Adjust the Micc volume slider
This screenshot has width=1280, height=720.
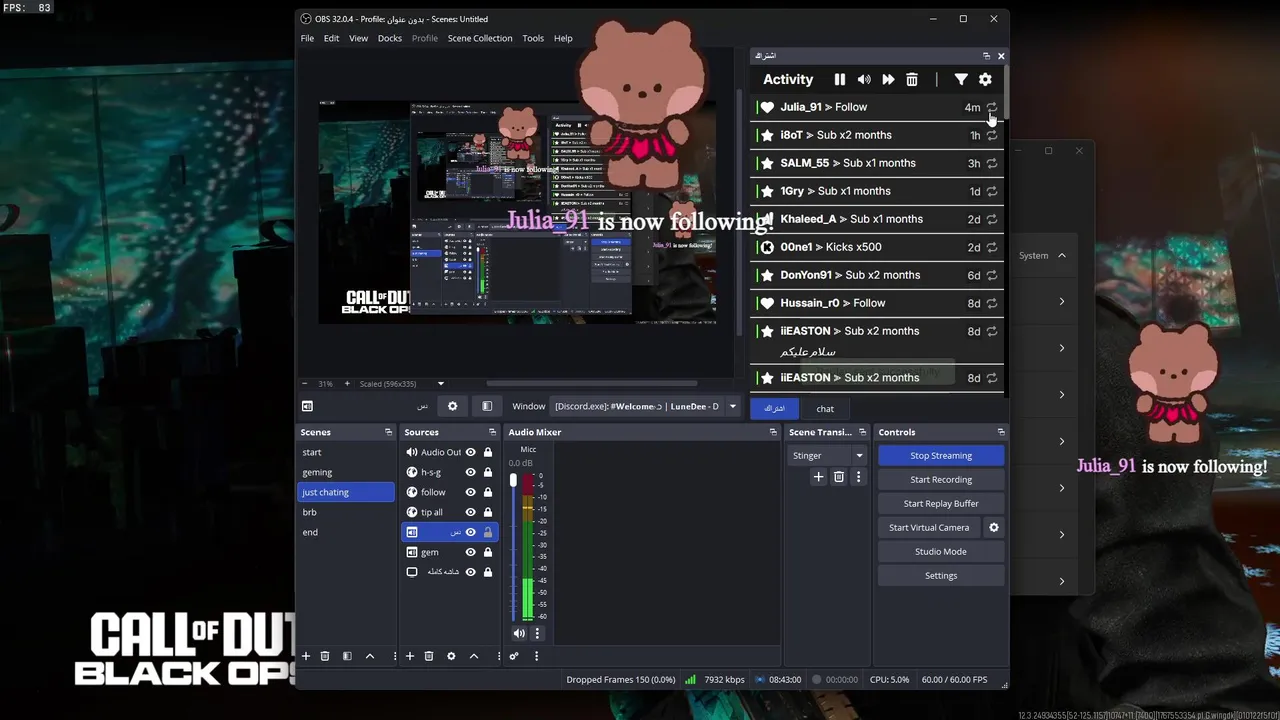tap(513, 480)
